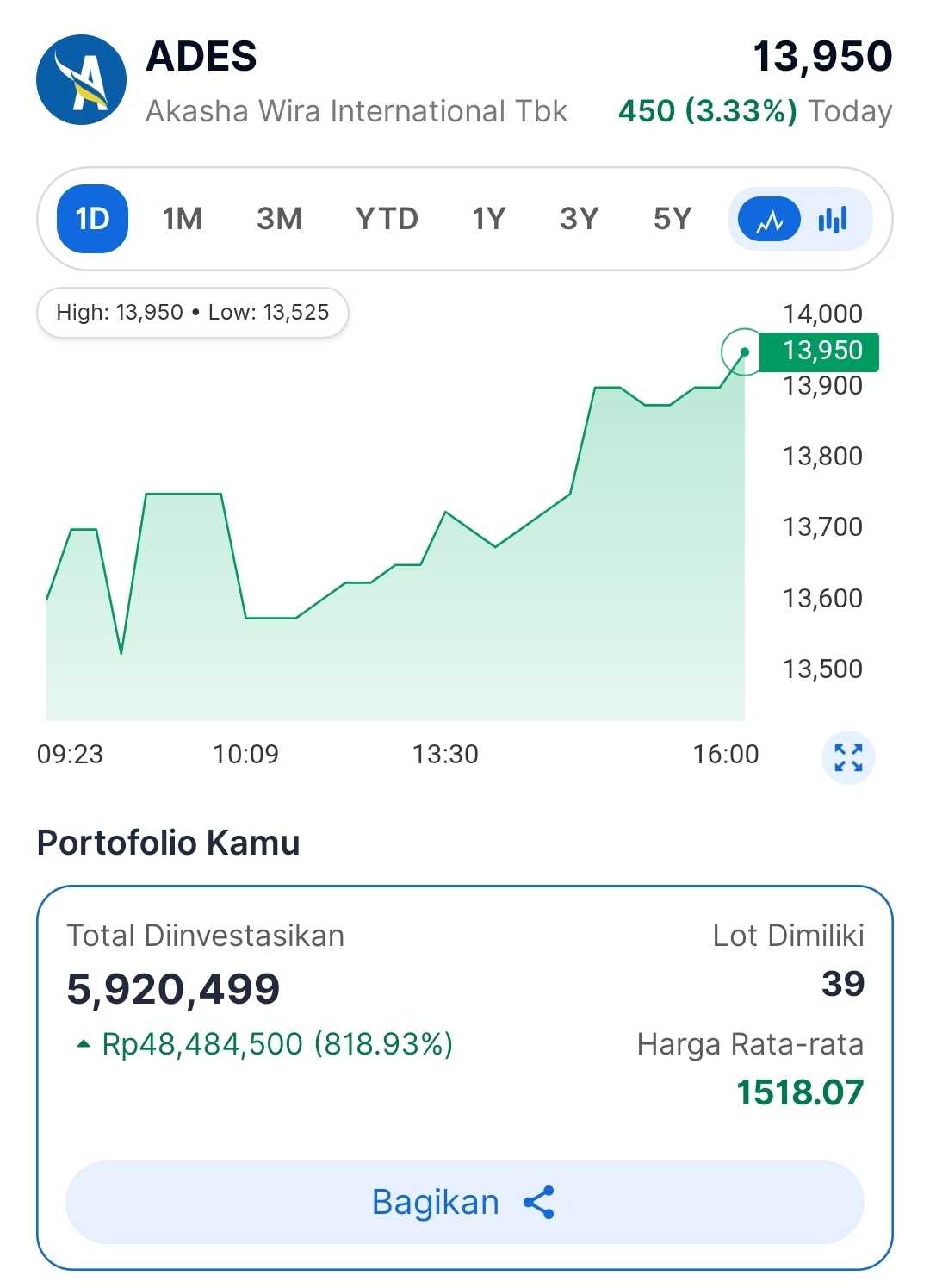
Task: Tap the ADES ticker title
Action: [x=201, y=57]
